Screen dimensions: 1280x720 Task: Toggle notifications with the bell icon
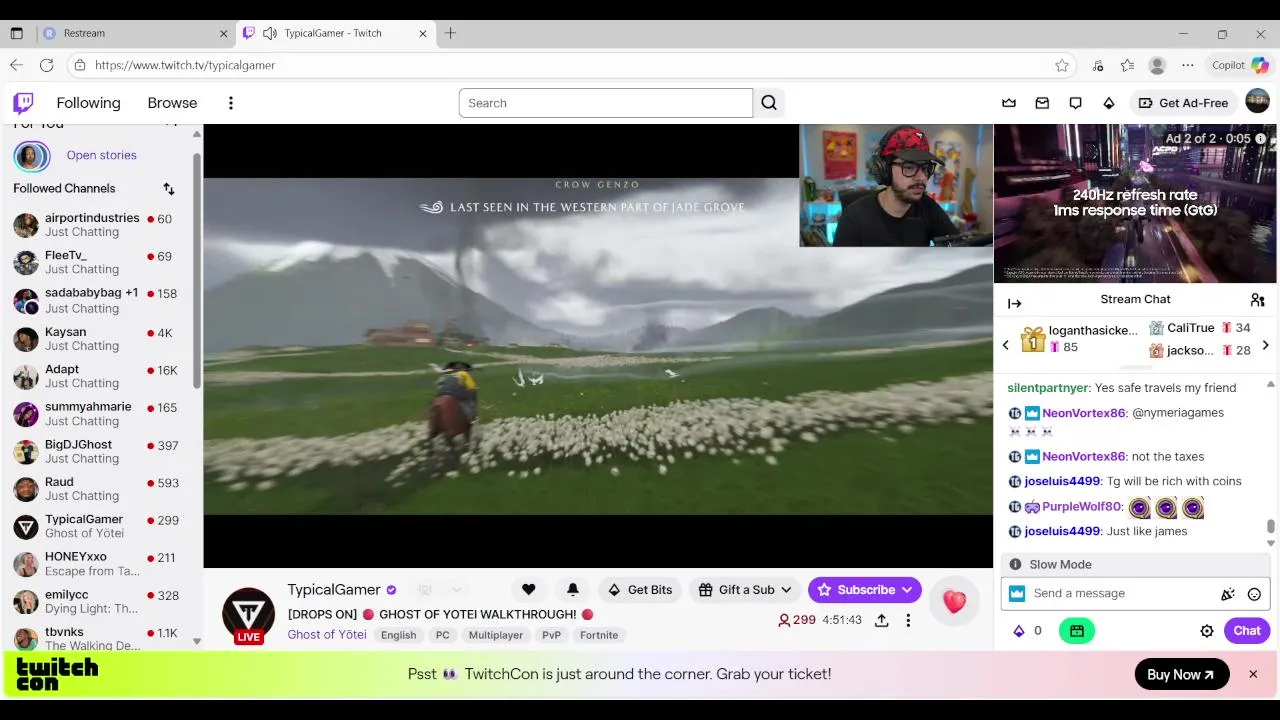tap(573, 590)
